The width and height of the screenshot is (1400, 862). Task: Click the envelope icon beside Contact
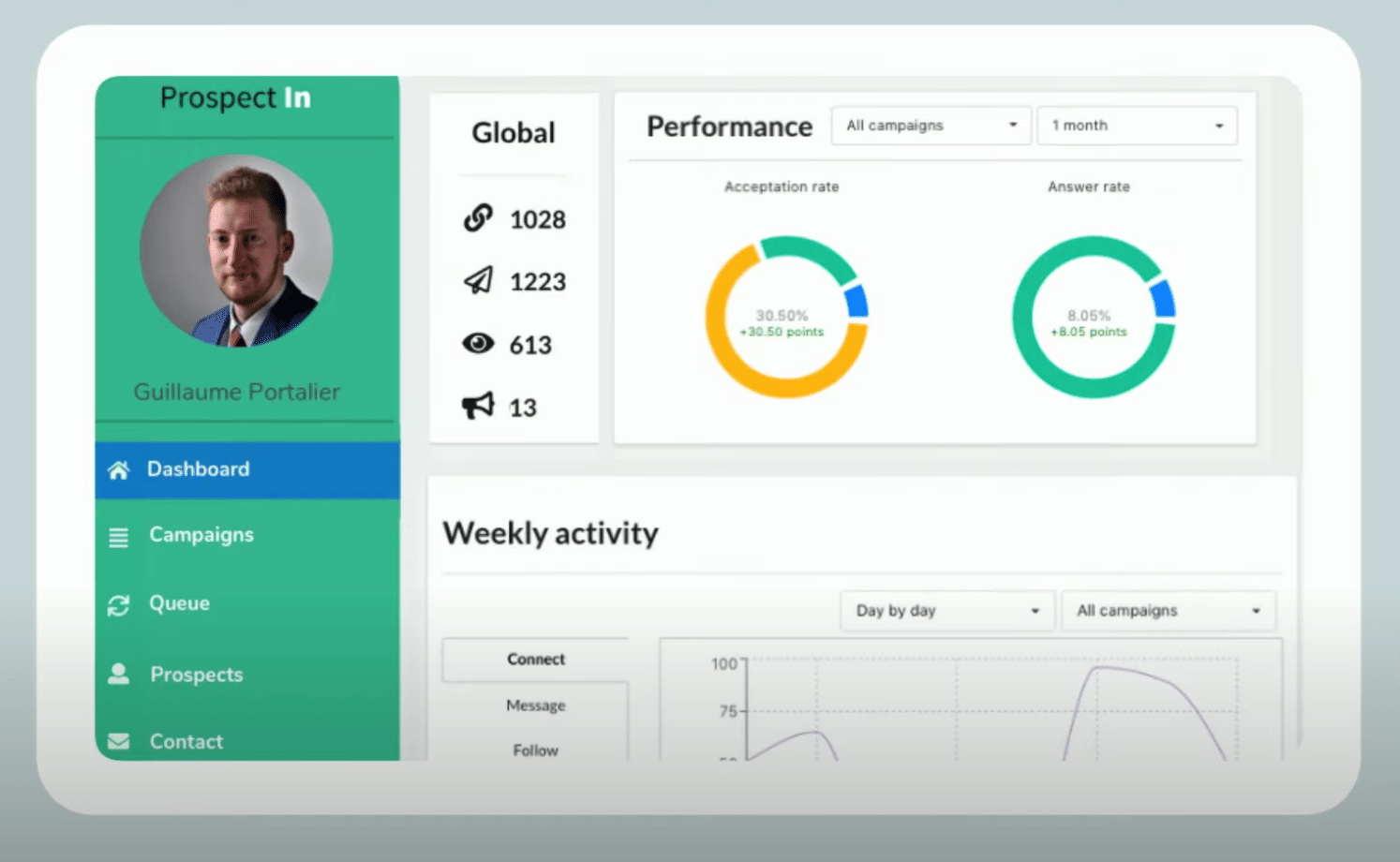tap(119, 742)
